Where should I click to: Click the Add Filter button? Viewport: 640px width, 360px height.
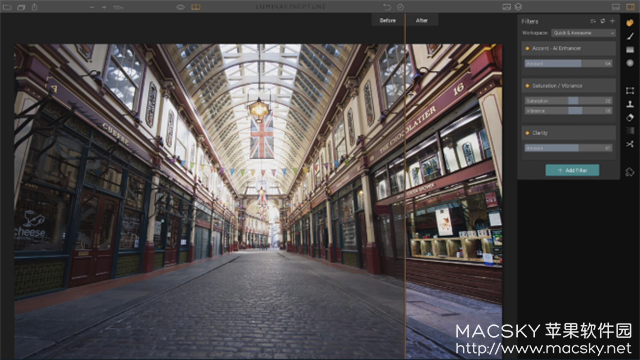tap(572, 170)
